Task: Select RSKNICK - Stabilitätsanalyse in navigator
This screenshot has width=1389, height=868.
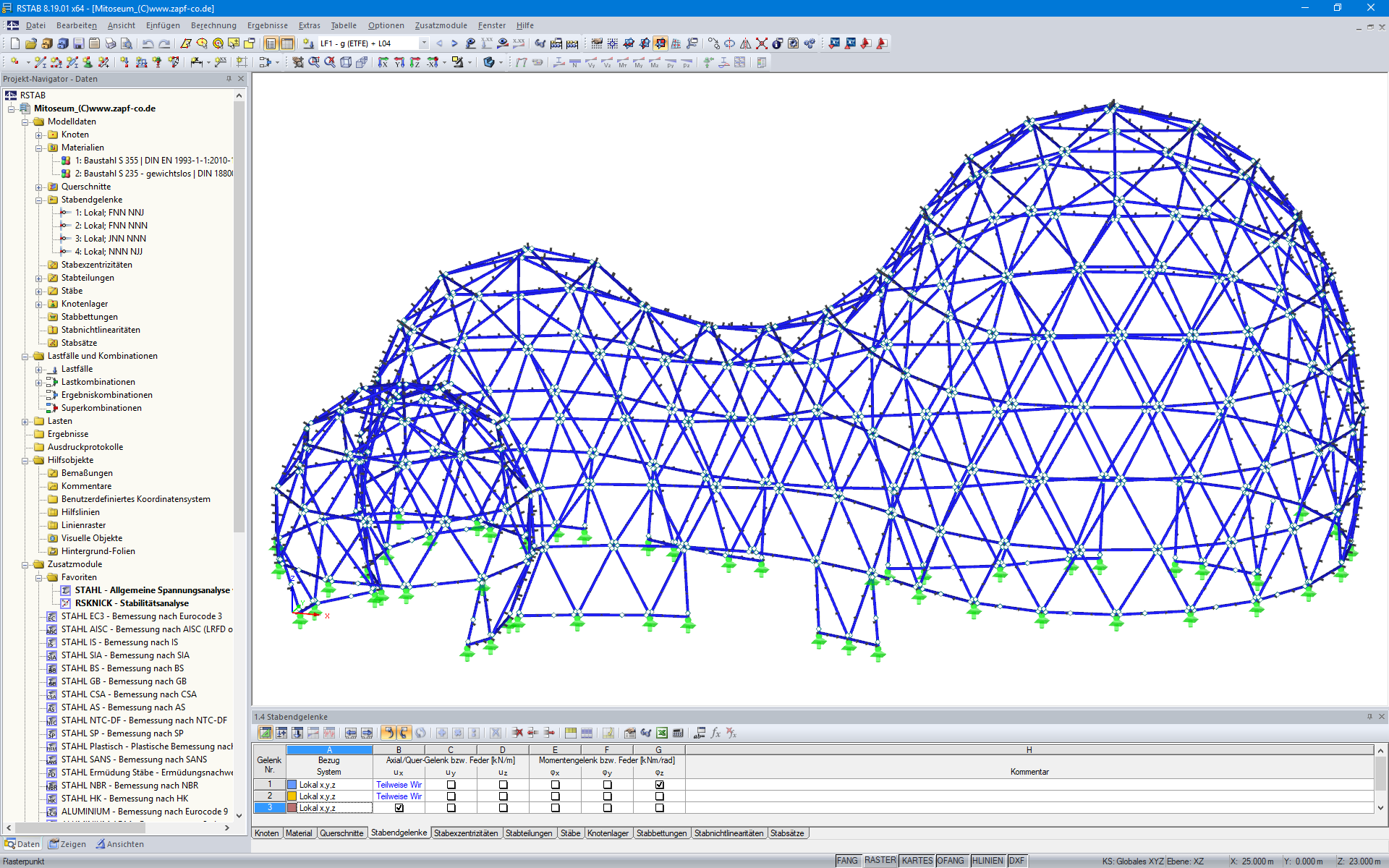Action: [132, 603]
